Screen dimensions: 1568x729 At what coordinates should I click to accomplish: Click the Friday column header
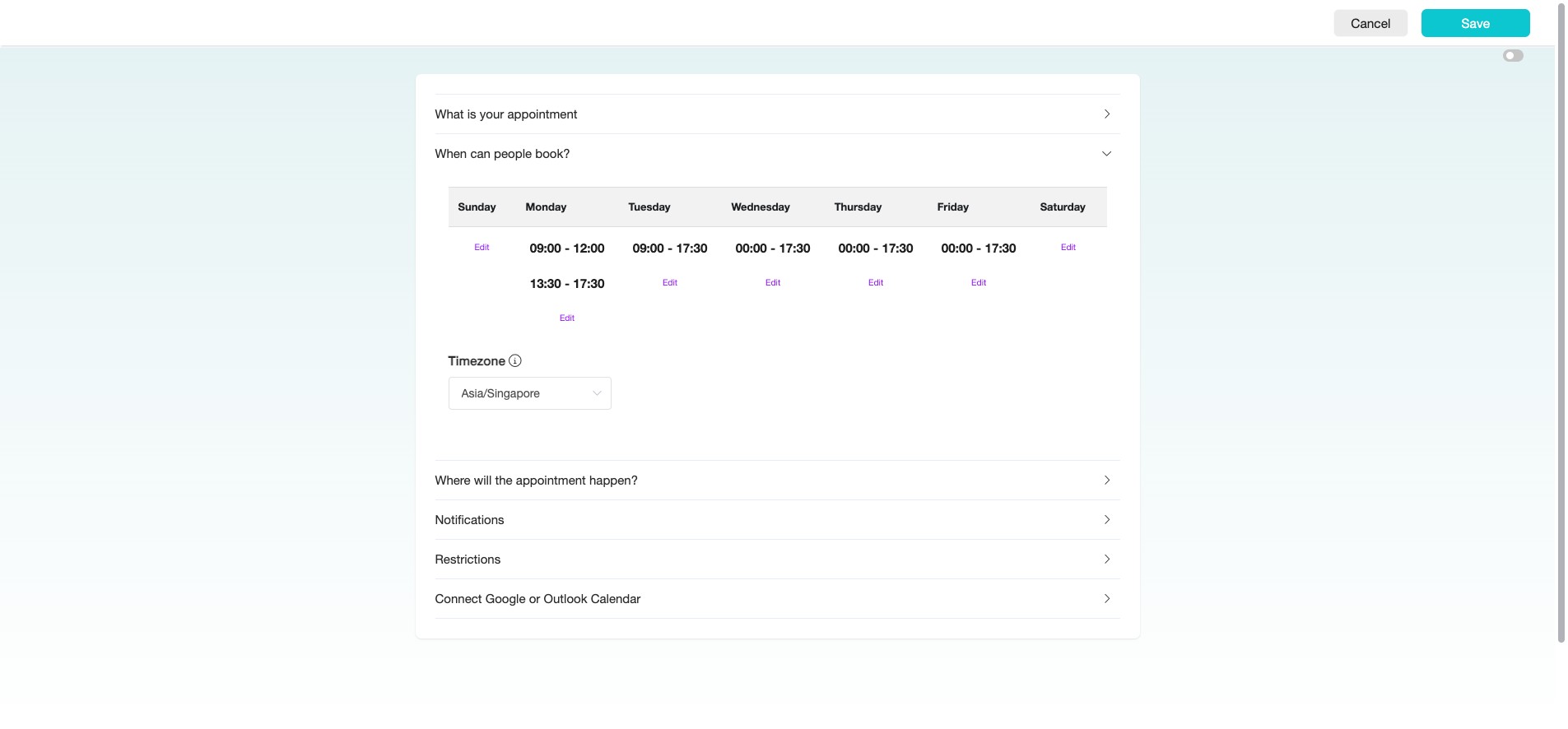coord(952,207)
